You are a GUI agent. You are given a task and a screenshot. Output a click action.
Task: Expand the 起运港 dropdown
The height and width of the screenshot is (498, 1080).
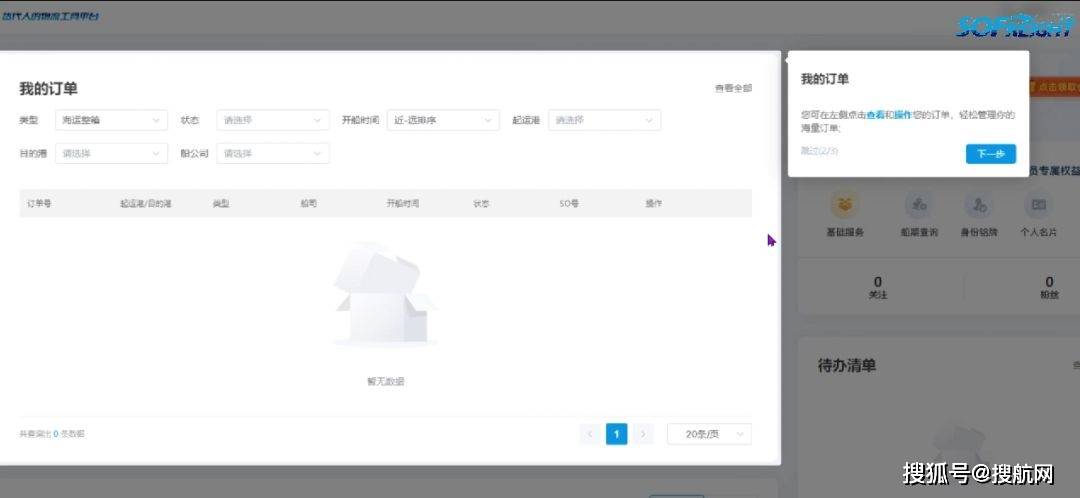coord(604,120)
